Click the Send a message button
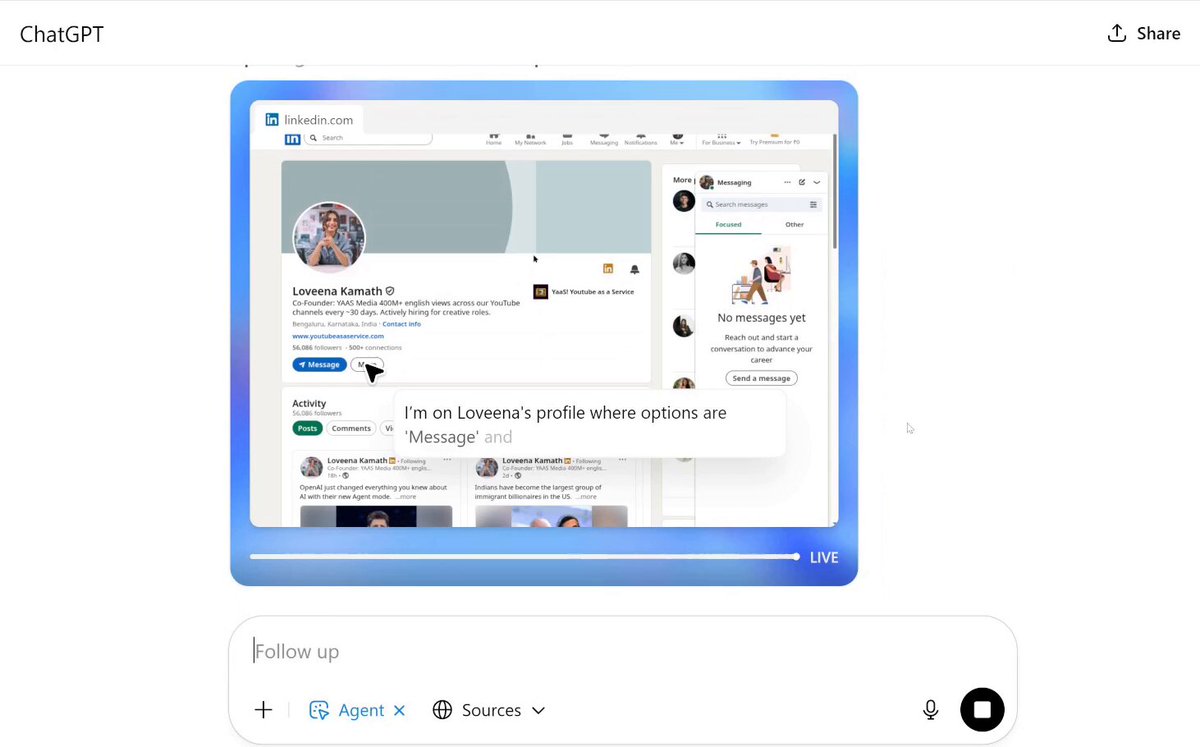This screenshot has height=747, width=1200. point(761,378)
